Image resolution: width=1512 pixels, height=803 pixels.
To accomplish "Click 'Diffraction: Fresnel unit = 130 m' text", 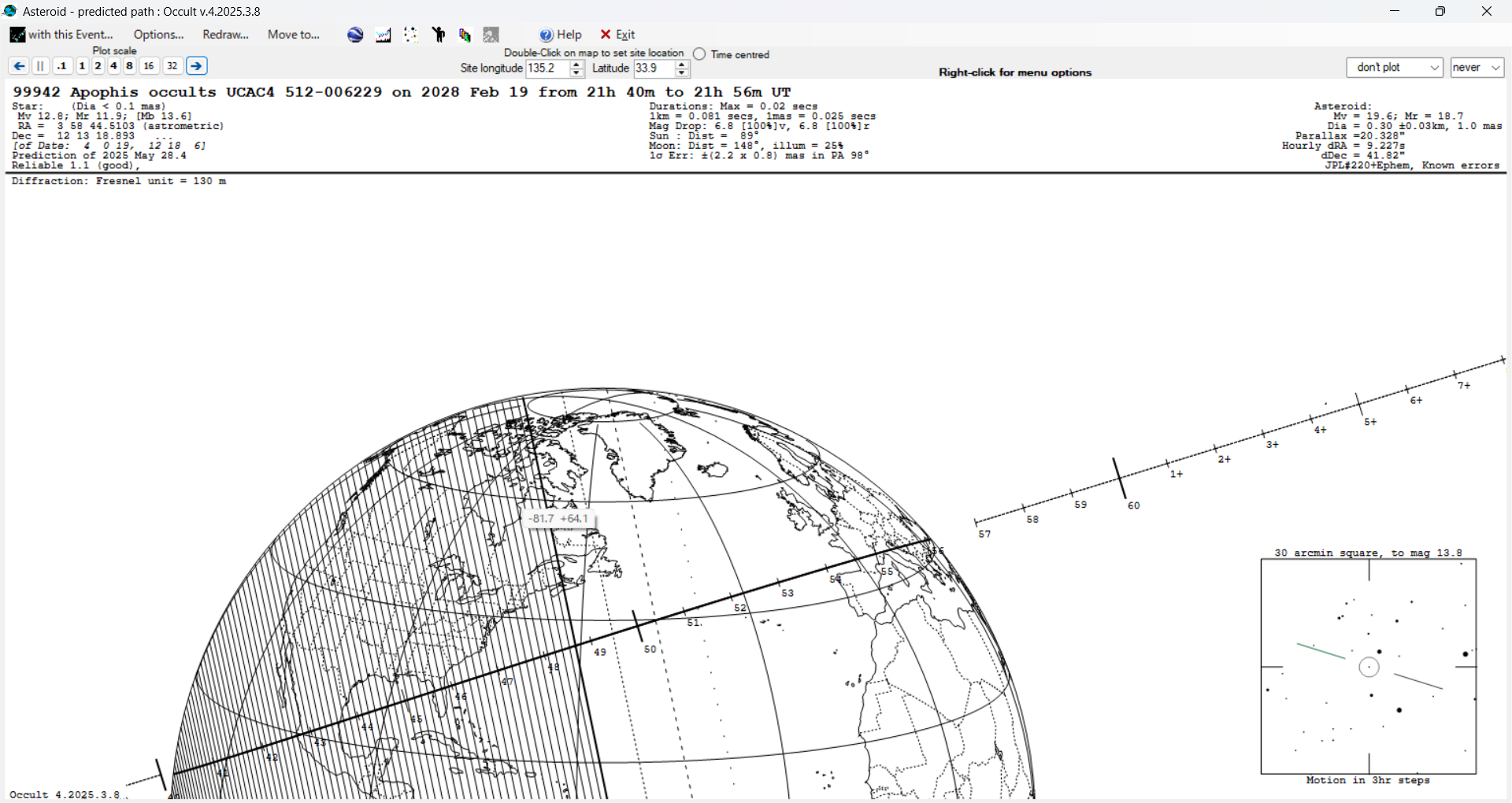I will pyautogui.click(x=119, y=181).
